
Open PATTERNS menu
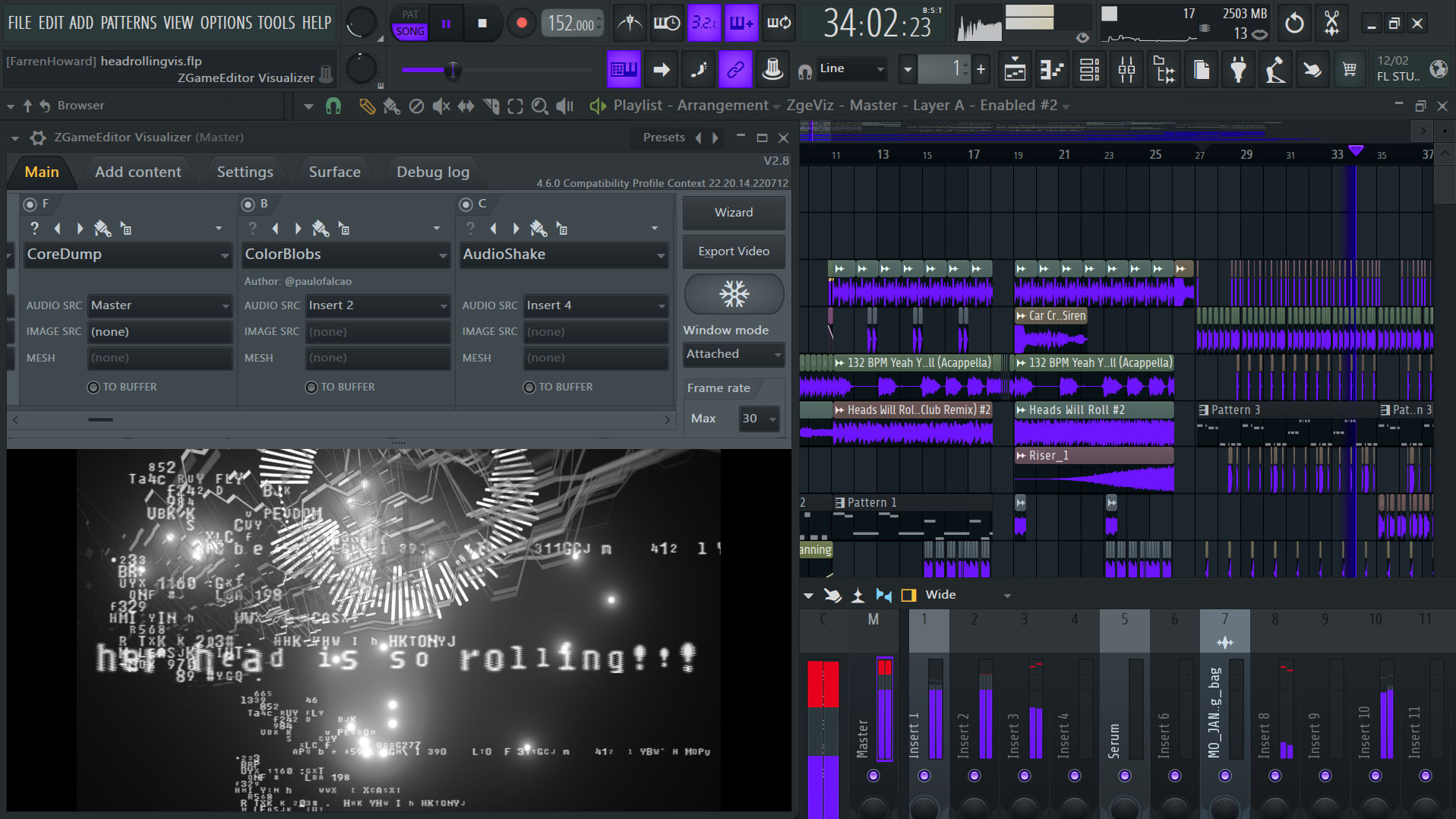tap(128, 23)
